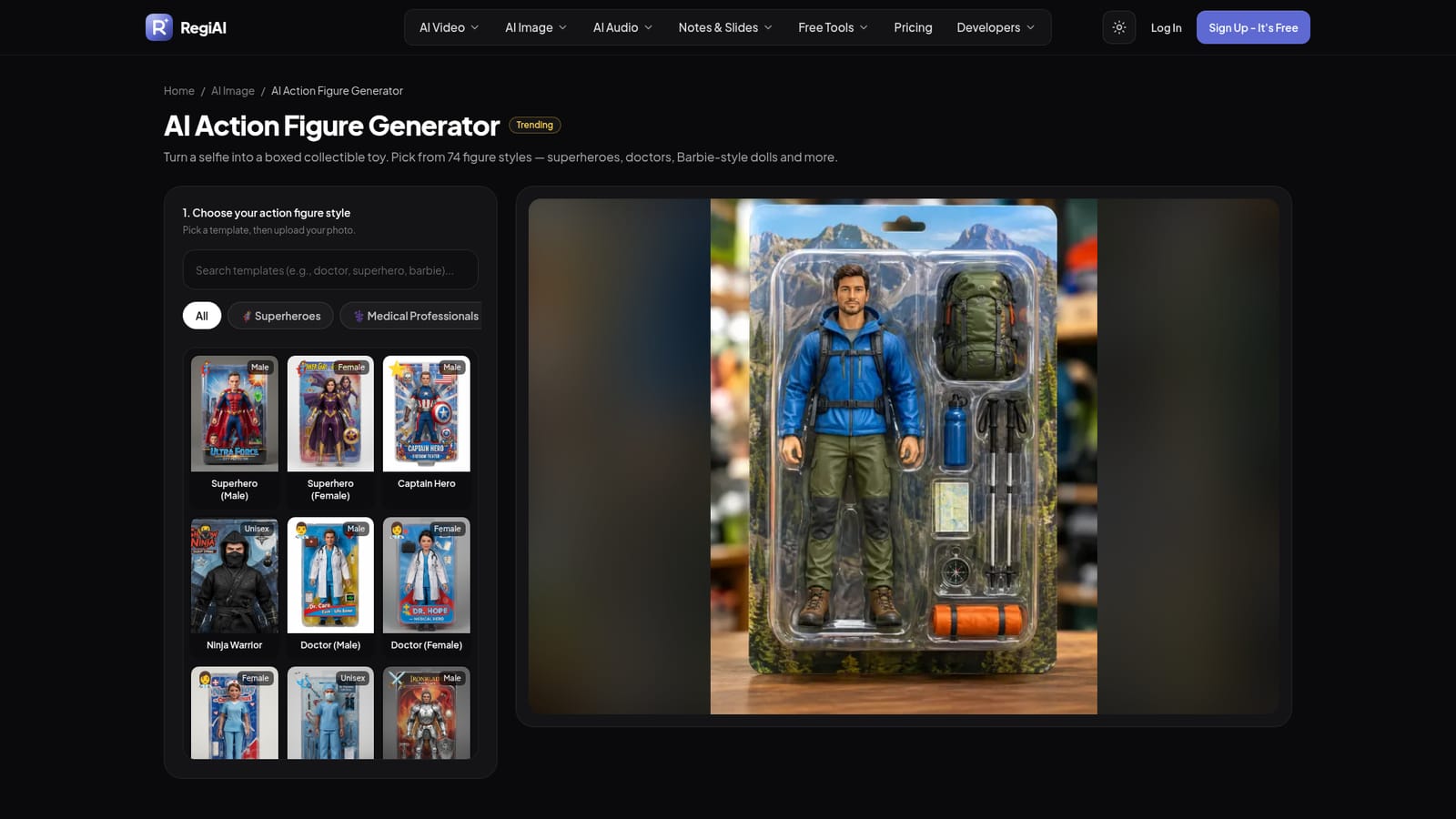The width and height of the screenshot is (1456, 819).
Task: Click the Sign Up - It's Free button
Action: click(x=1253, y=27)
